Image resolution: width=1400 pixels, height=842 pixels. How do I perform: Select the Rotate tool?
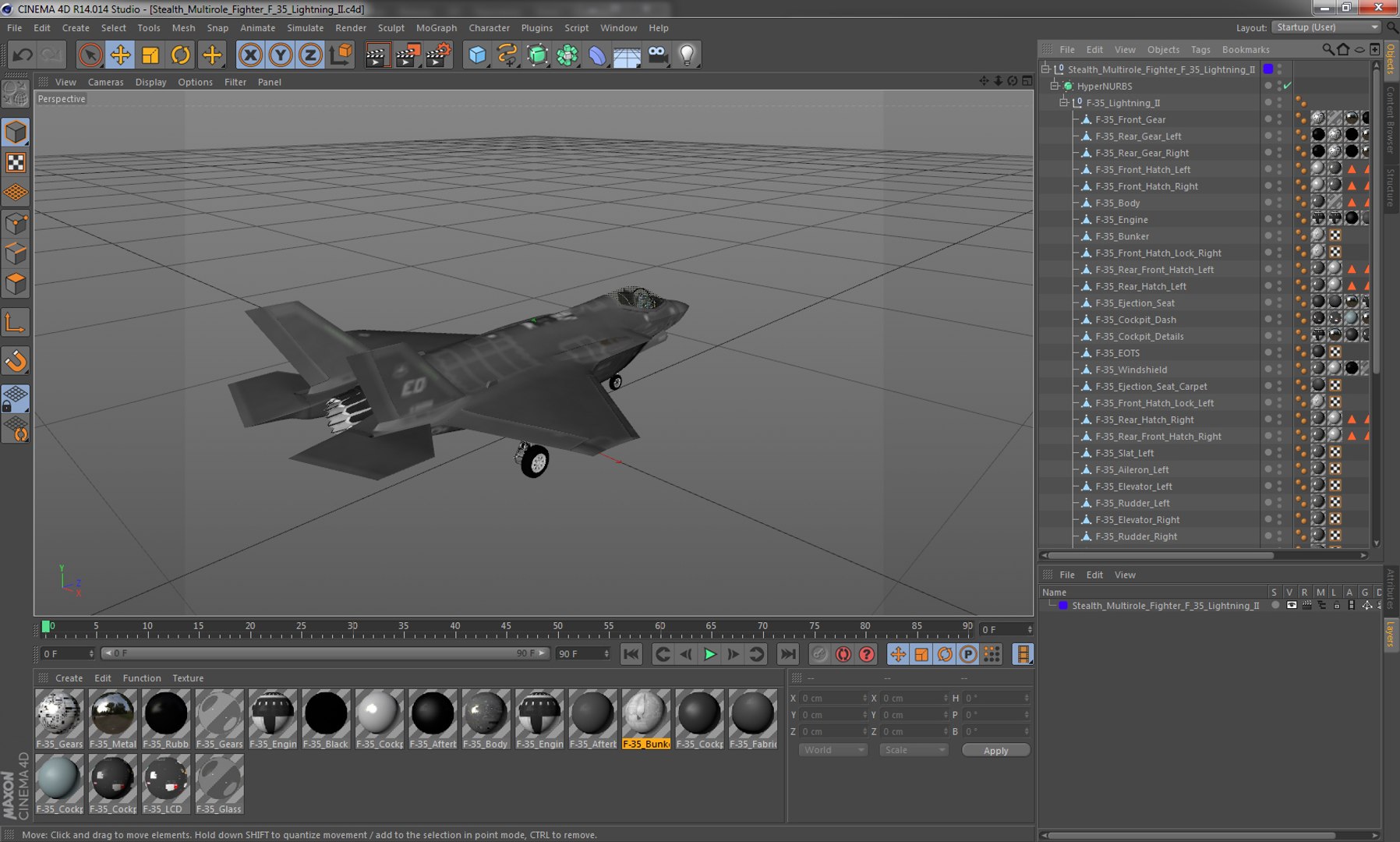pos(181,55)
